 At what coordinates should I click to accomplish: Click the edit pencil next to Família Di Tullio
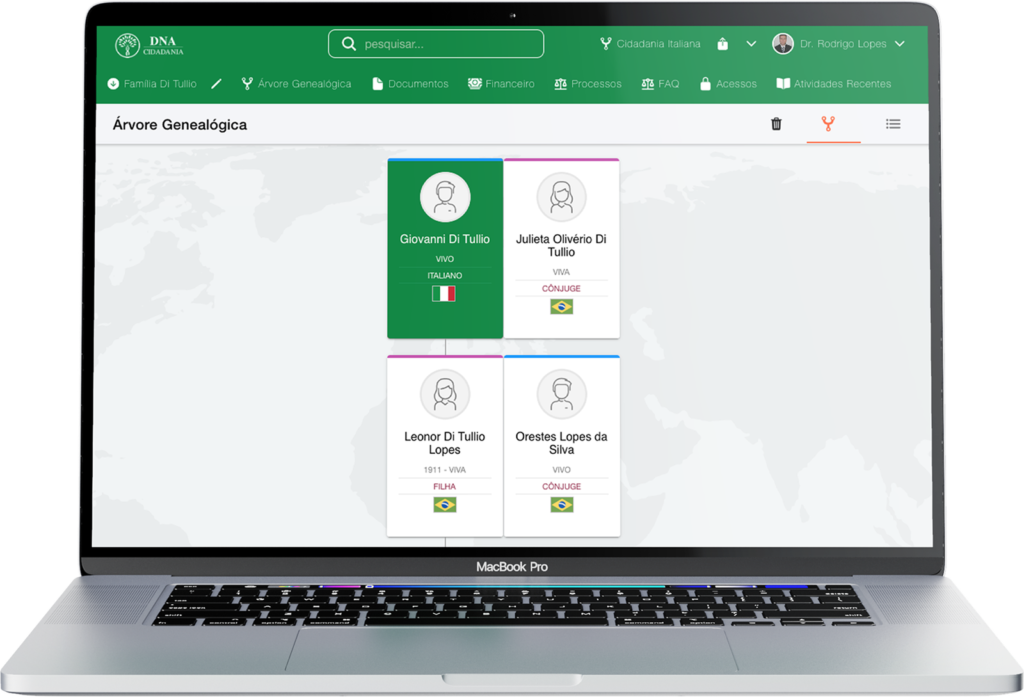216,84
